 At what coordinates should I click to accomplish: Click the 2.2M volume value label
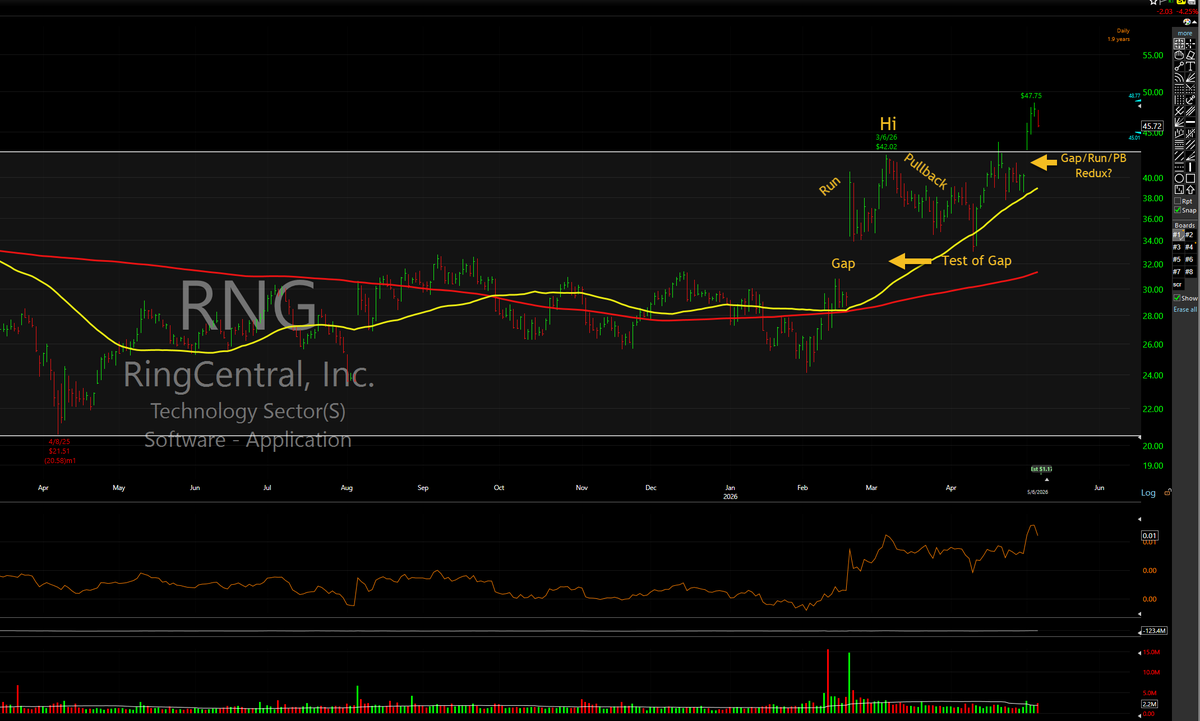click(1149, 705)
